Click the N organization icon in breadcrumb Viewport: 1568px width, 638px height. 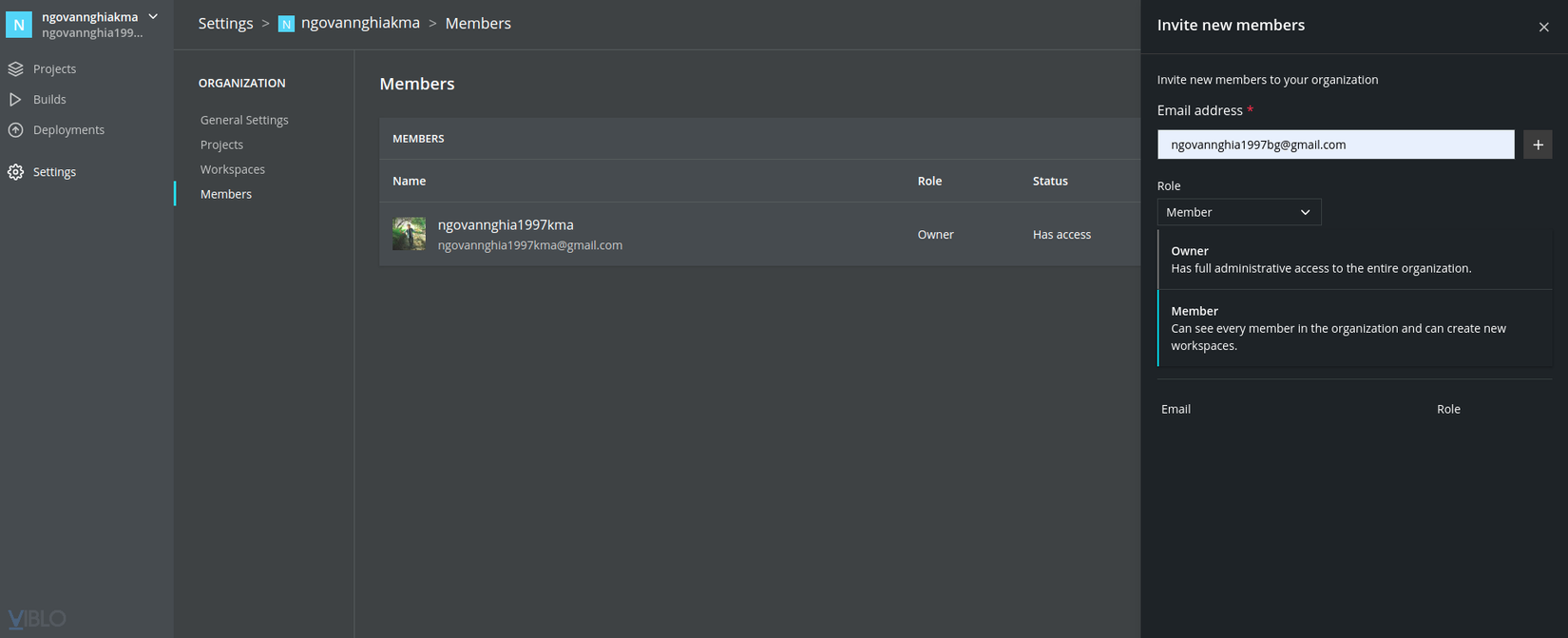point(286,24)
